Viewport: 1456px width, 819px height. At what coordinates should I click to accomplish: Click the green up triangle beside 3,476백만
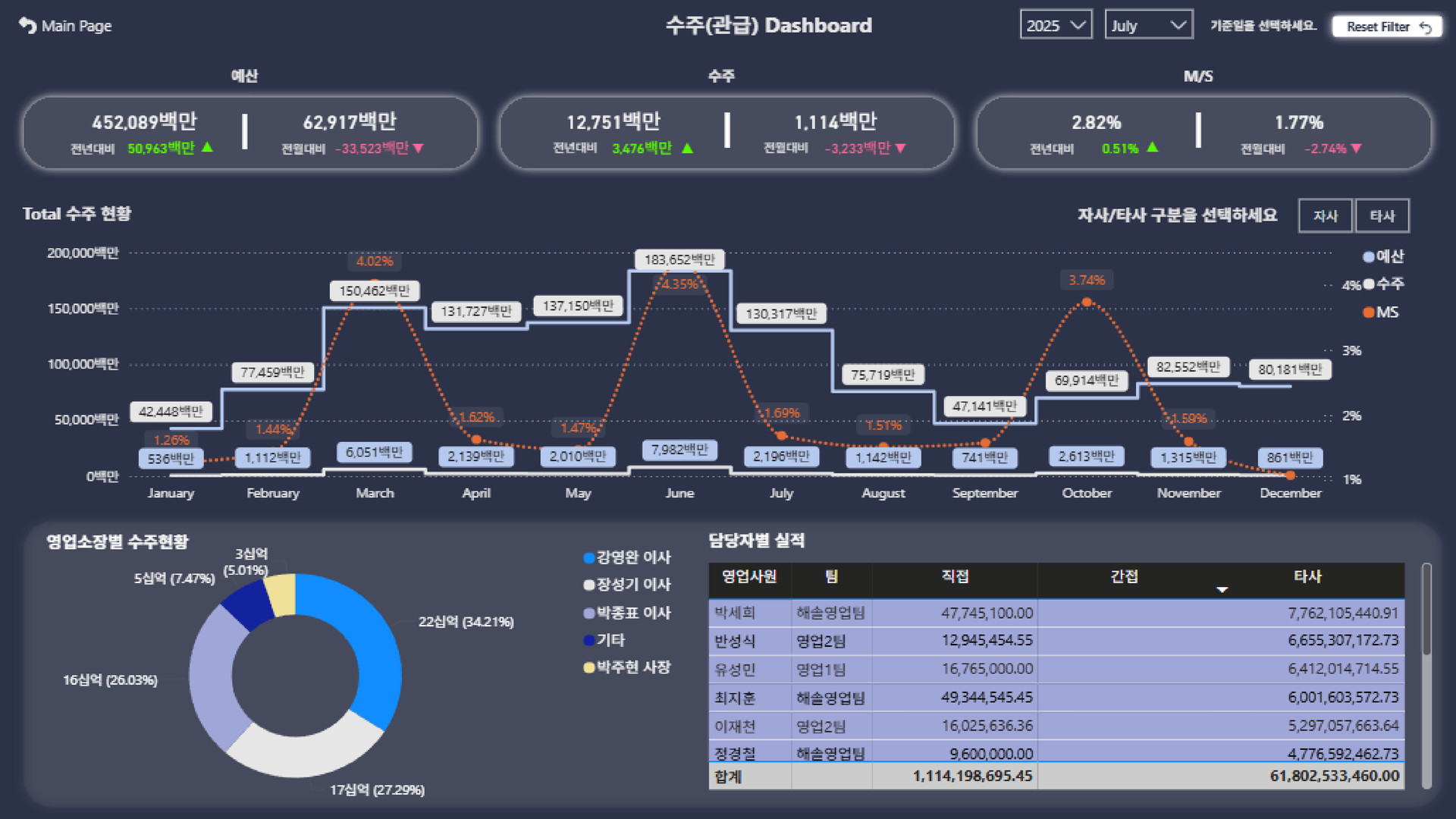click(688, 149)
